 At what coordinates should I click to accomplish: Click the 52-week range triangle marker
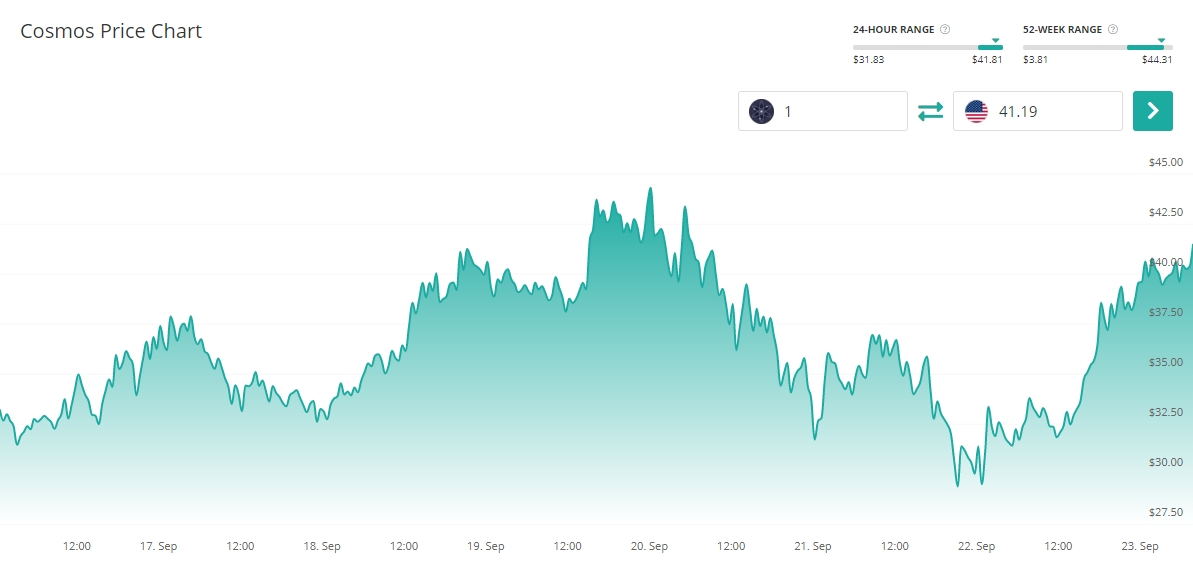click(1161, 41)
